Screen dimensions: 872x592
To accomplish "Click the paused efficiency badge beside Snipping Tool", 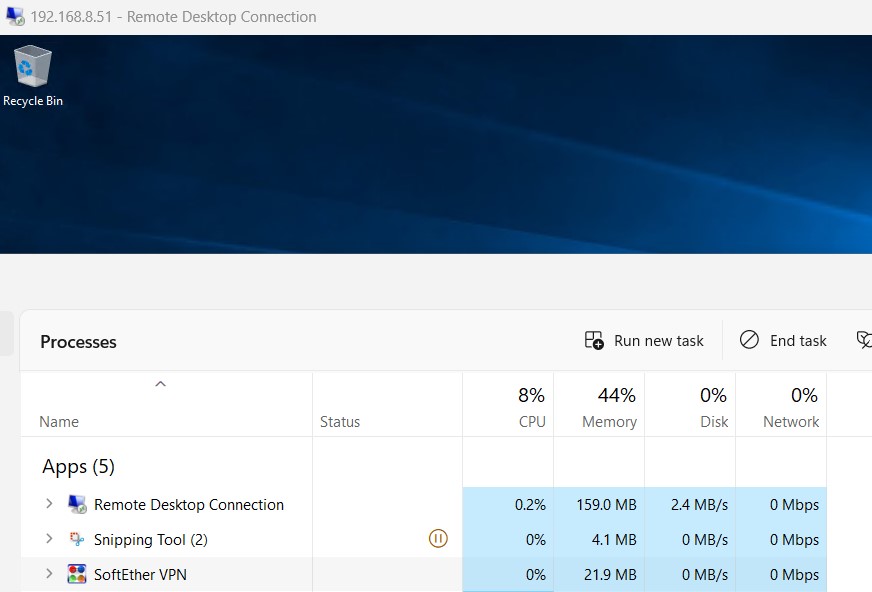I will (438, 538).
